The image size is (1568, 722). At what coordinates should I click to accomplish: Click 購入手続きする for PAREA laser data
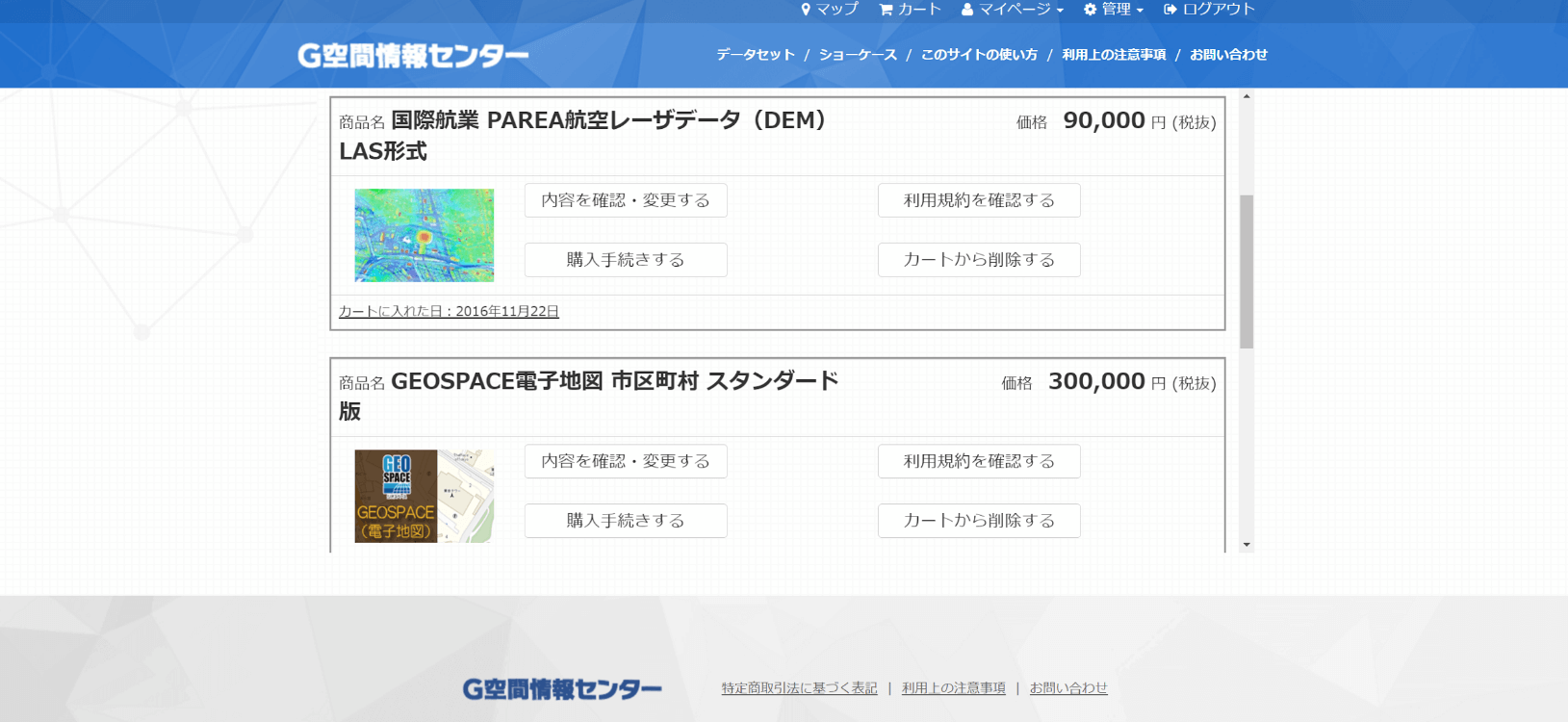pos(626,260)
